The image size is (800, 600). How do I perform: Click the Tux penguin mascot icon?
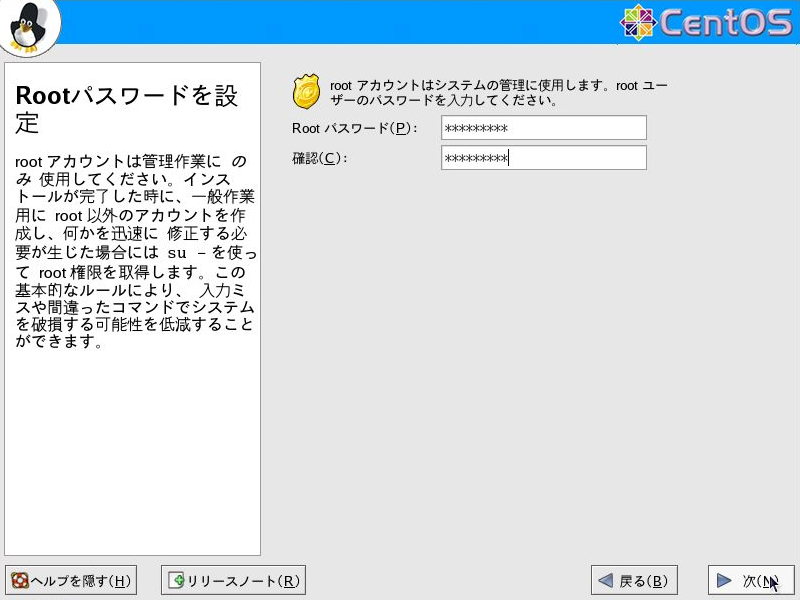coord(27,27)
